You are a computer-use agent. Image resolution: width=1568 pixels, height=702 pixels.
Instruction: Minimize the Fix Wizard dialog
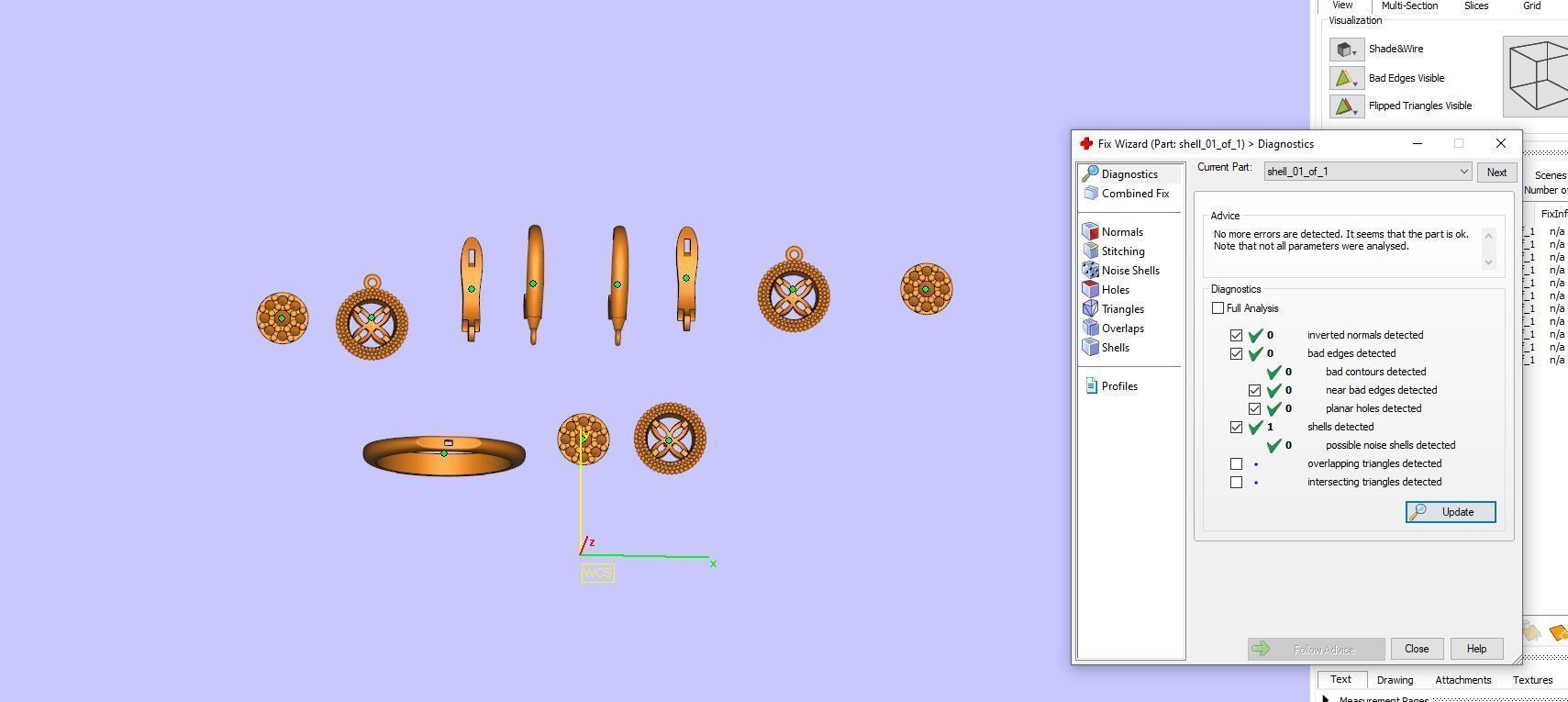tap(1418, 144)
